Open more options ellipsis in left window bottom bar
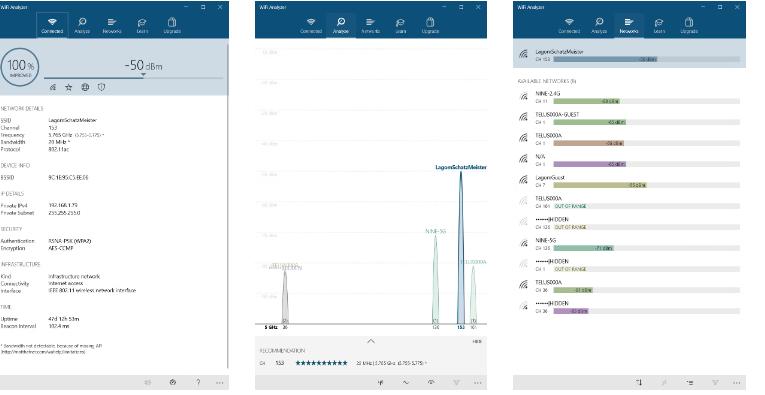Viewport: 765px width, 395px height. click(220, 382)
